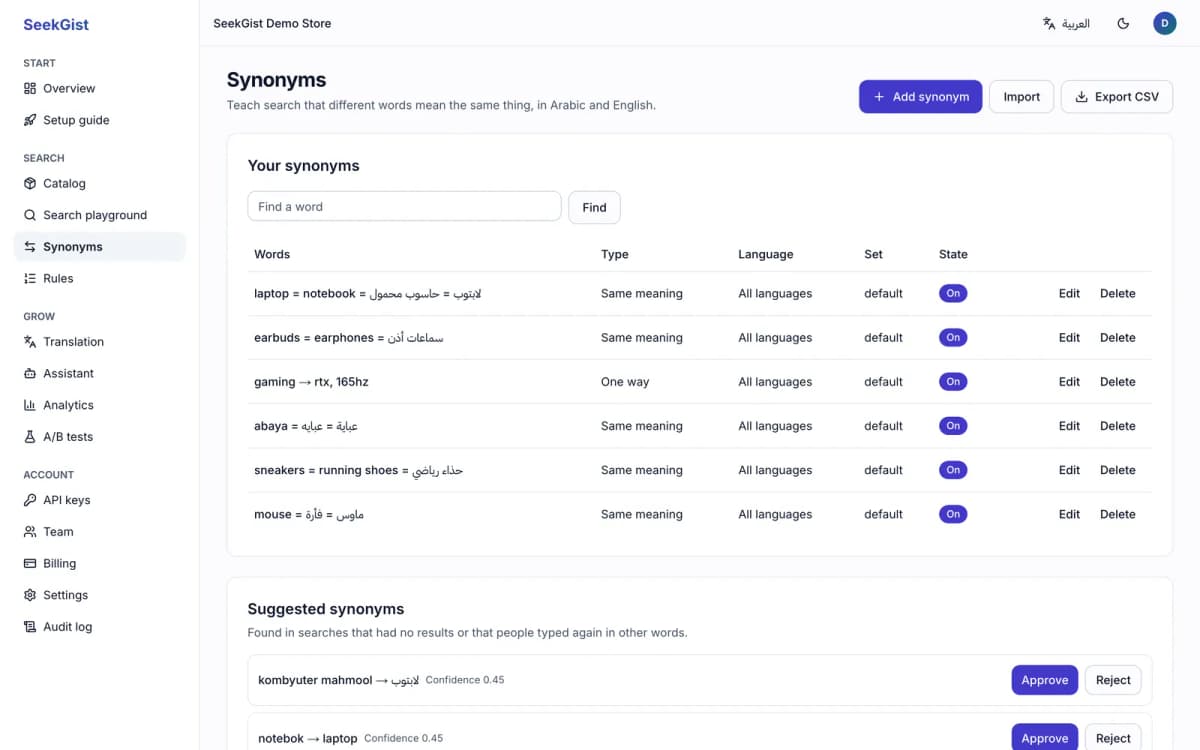
Task: Click the Catalog box icon
Action: pyautogui.click(x=30, y=183)
